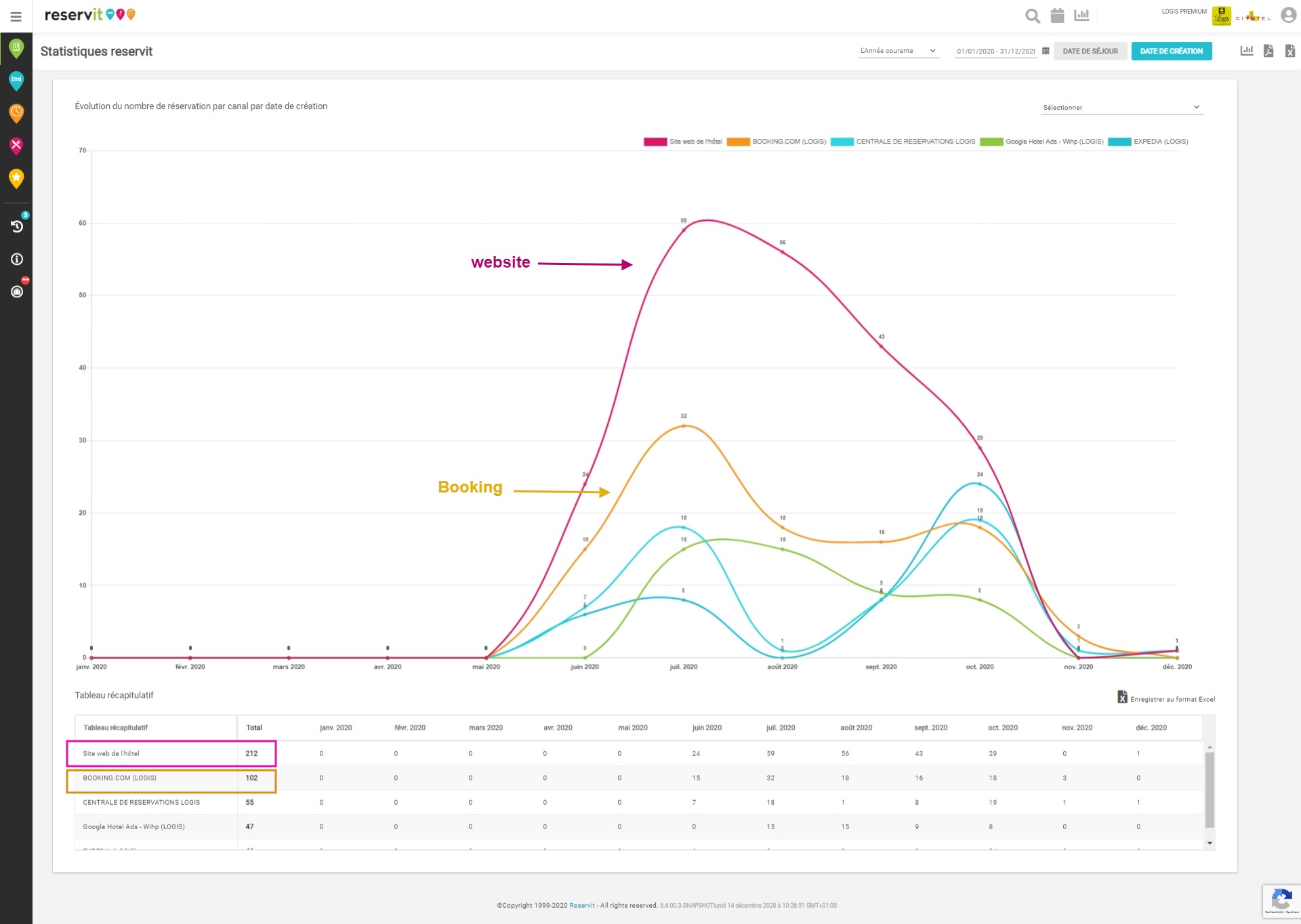Export statistics as Excel file in header

point(1290,51)
